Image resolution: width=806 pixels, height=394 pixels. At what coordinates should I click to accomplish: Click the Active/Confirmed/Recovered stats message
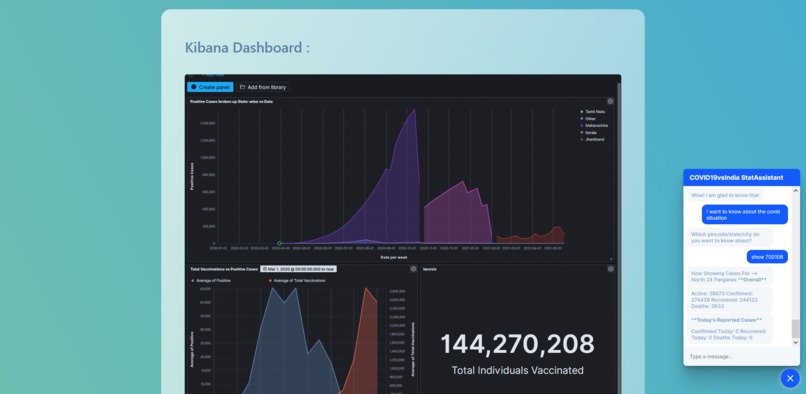tap(729, 299)
